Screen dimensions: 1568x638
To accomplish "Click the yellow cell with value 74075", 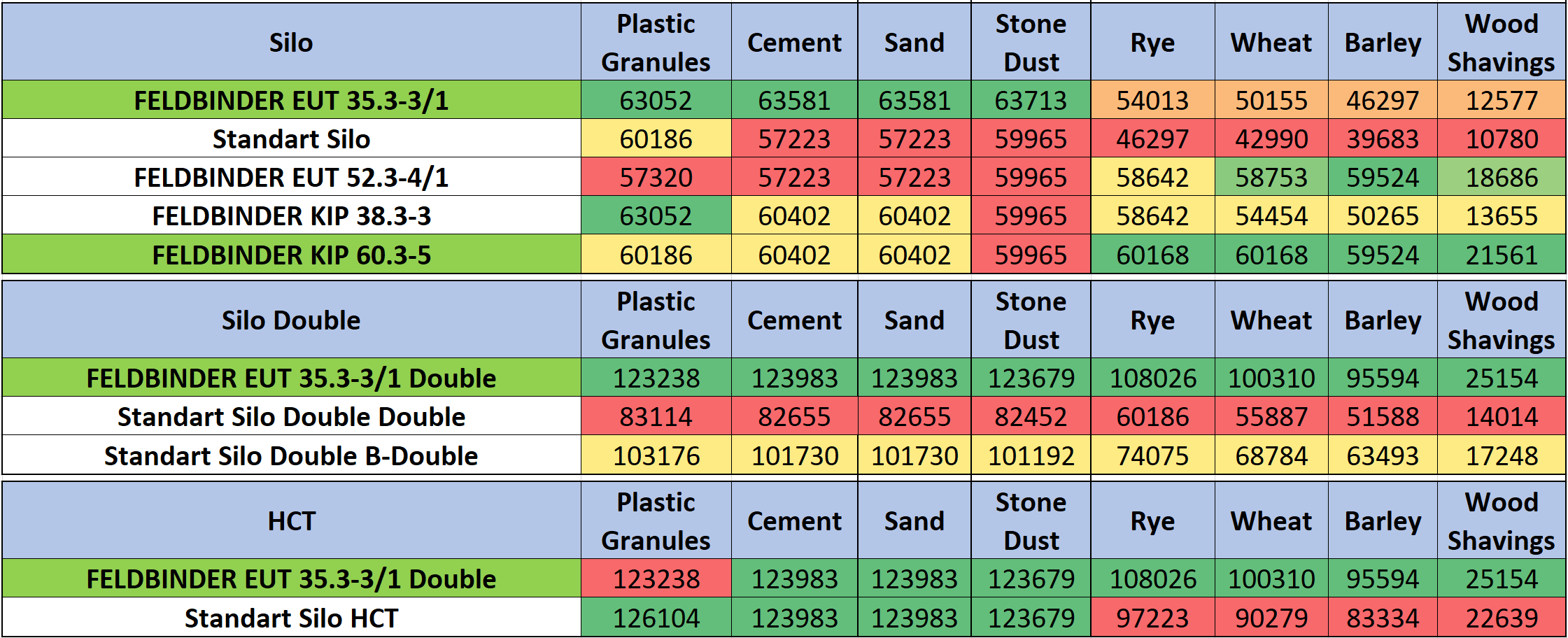I will point(1152,456).
